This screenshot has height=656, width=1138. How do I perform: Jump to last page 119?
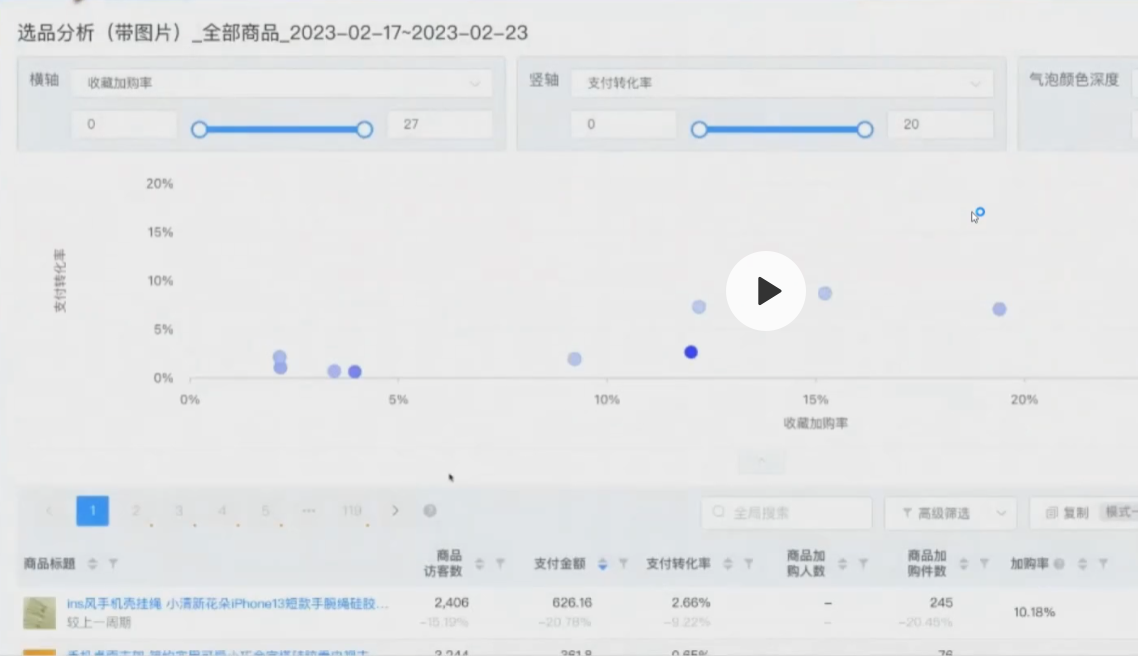(x=351, y=511)
